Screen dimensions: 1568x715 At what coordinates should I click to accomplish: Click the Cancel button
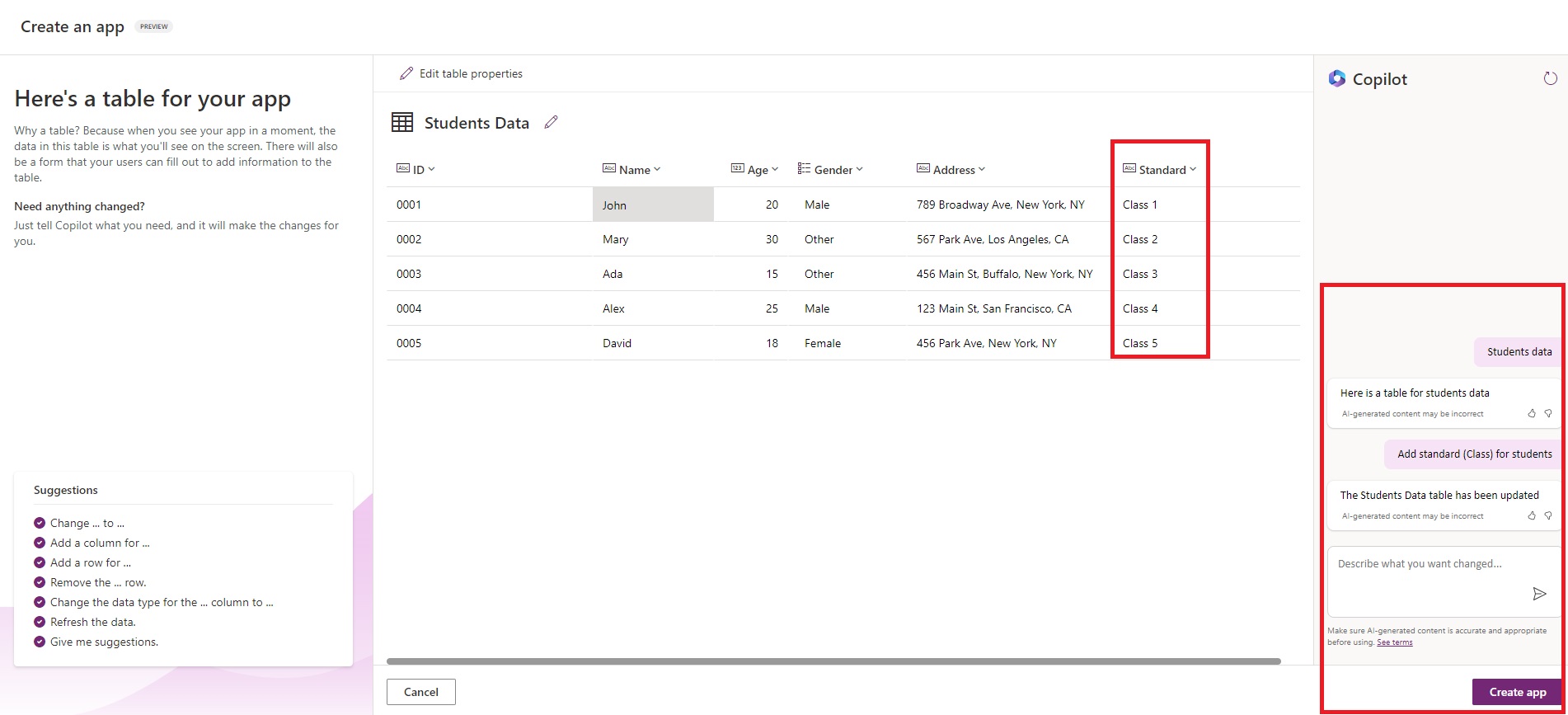[x=420, y=692]
